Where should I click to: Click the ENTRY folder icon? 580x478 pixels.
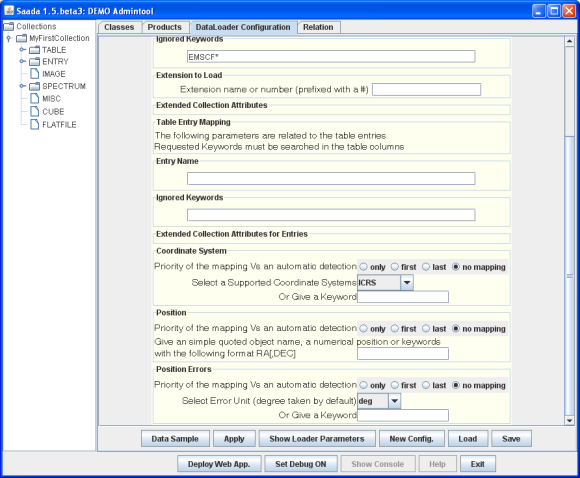pyautogui.click(x=34, y=61)
